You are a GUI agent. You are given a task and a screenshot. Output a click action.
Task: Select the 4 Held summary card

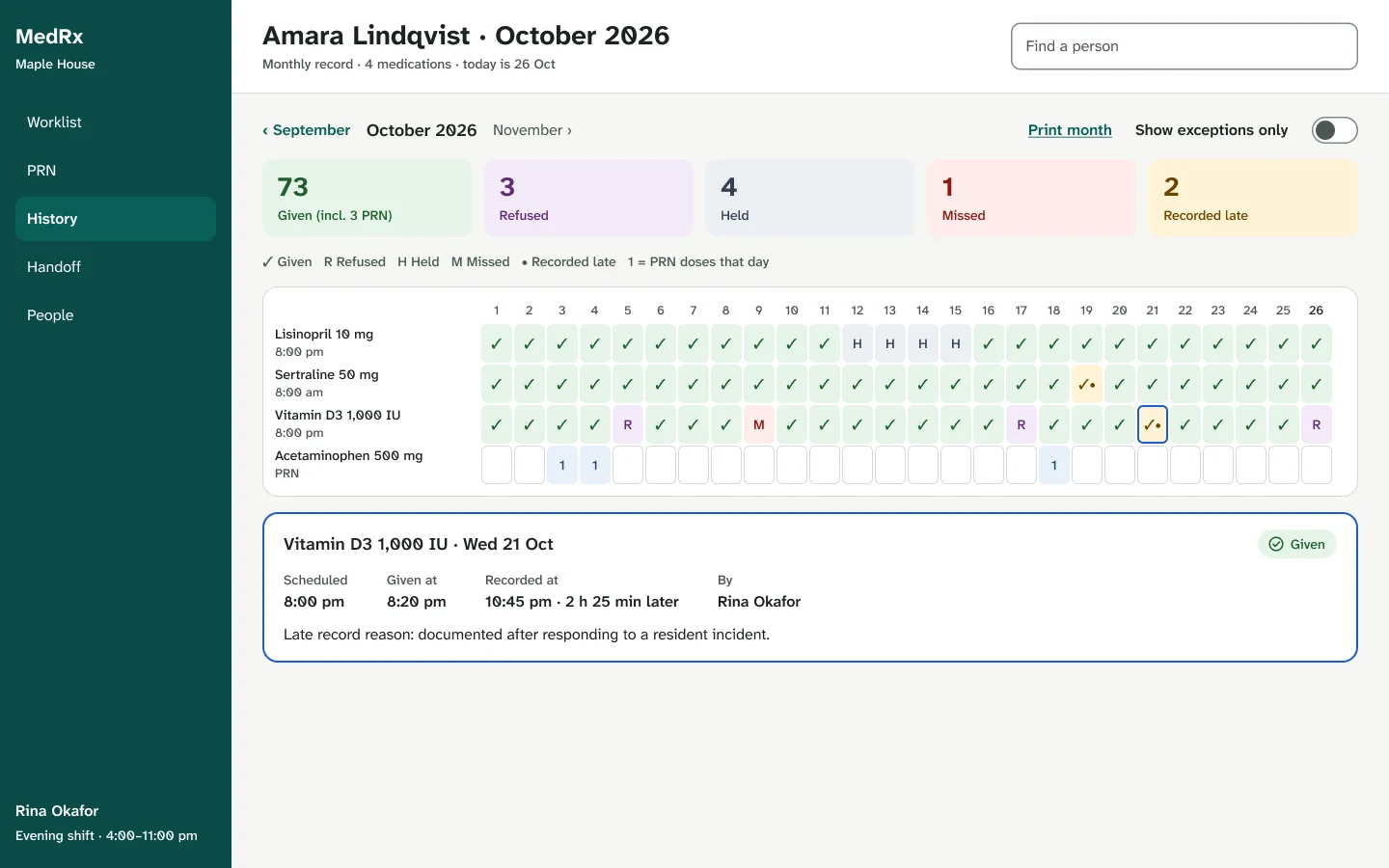tap(810, 198)
